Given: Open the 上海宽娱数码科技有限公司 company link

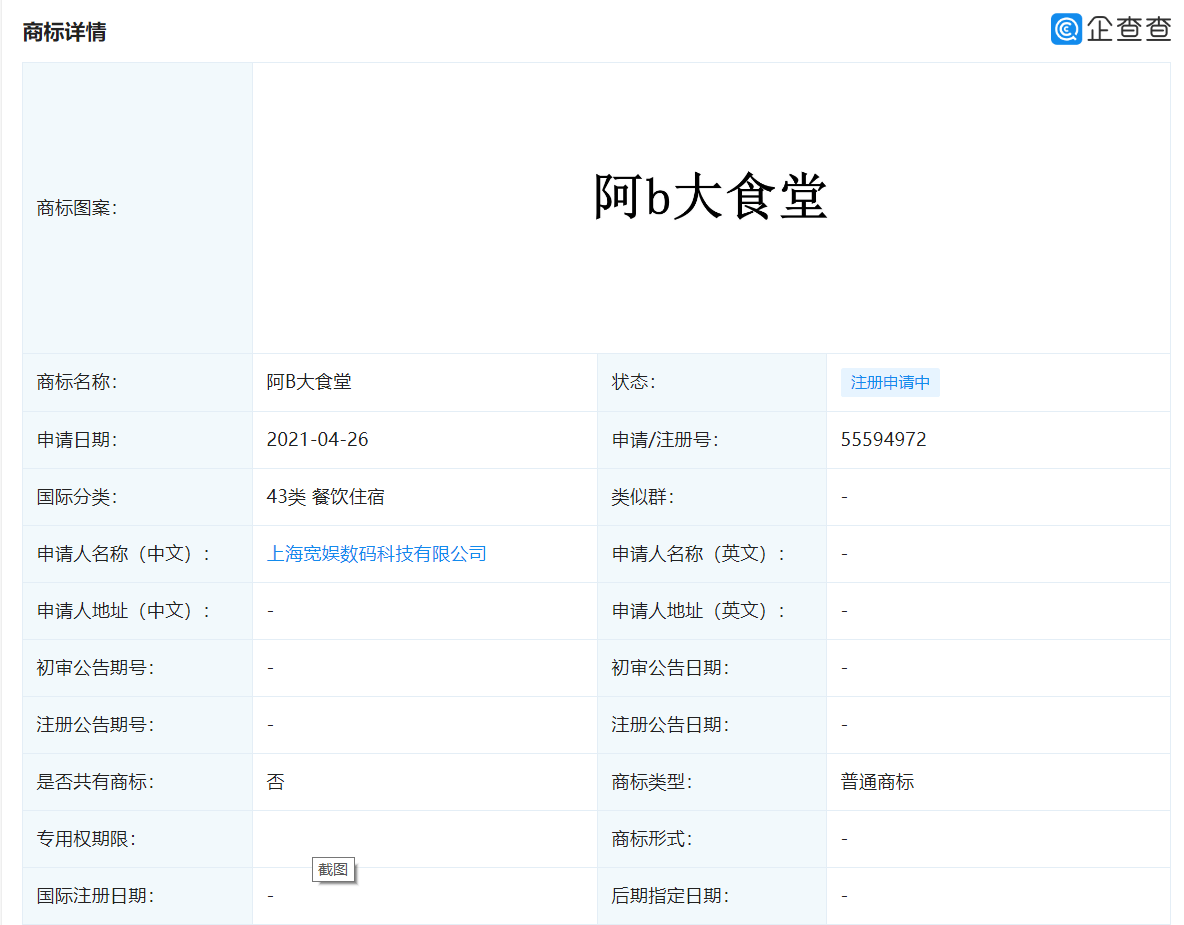Looking at the screenshot, I should tap(376, 553).
